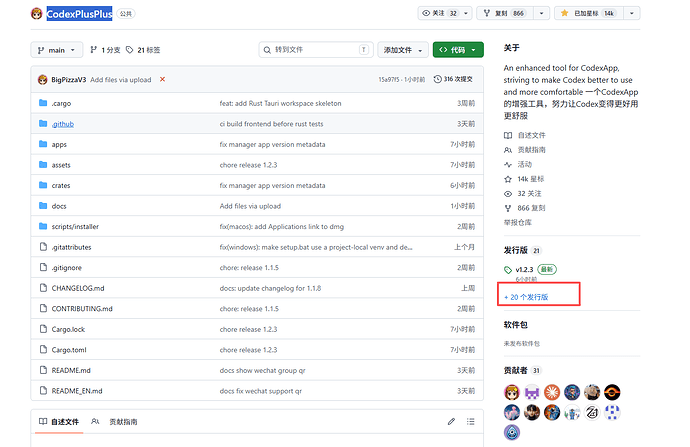Click the 关注 watch button
The width and height of the screenshot is (690, 447).
click(439, 13)
